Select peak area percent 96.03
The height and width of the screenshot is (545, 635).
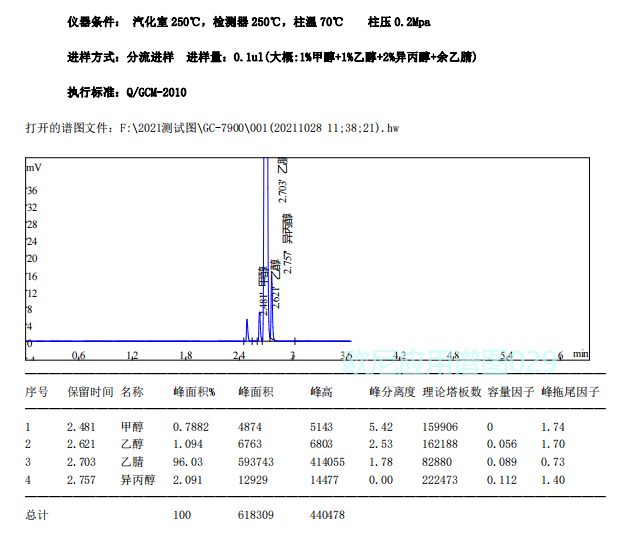(x=188, y=462)
